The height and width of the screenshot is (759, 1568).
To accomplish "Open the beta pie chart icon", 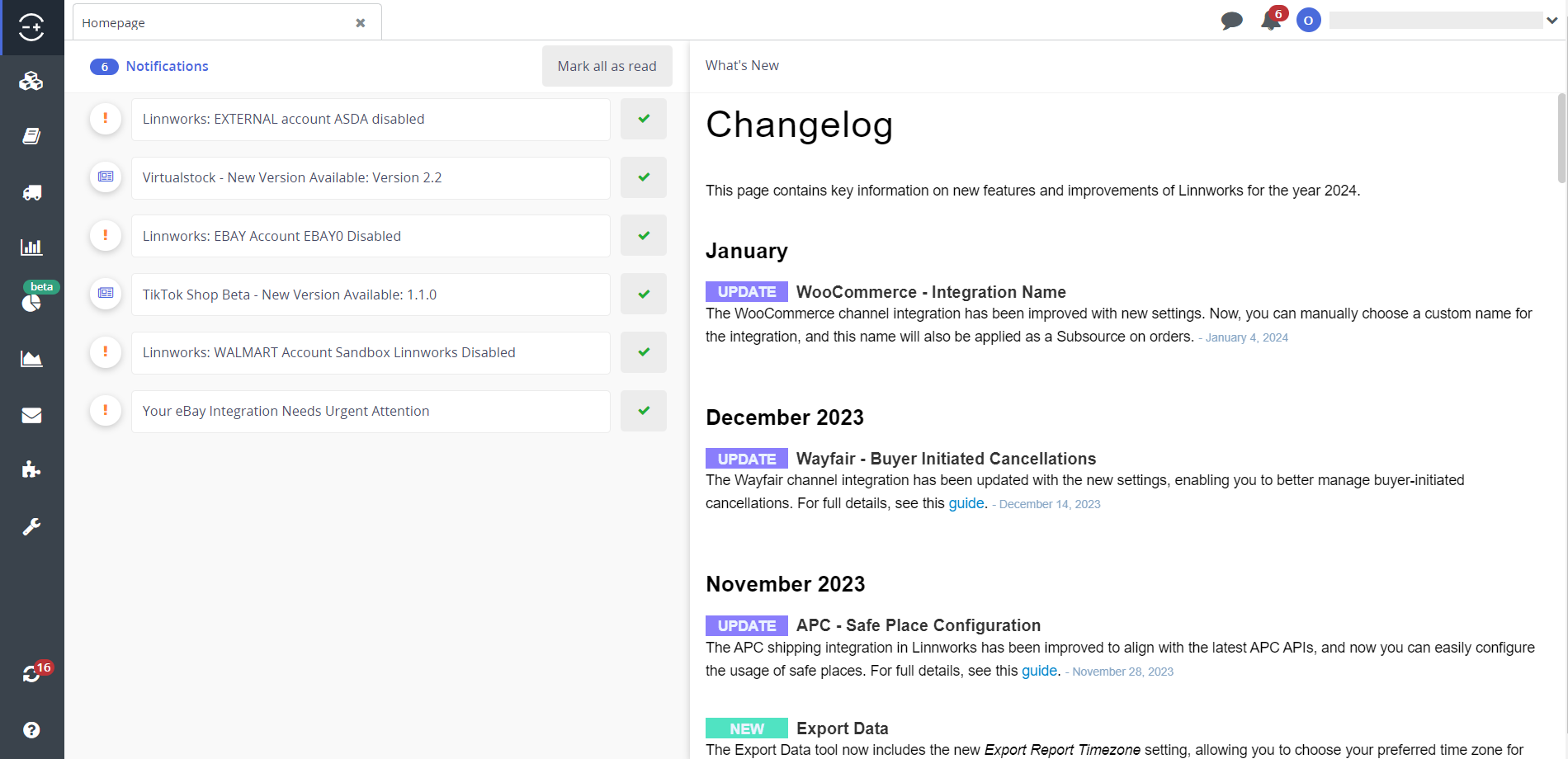I will click(31, 303).
